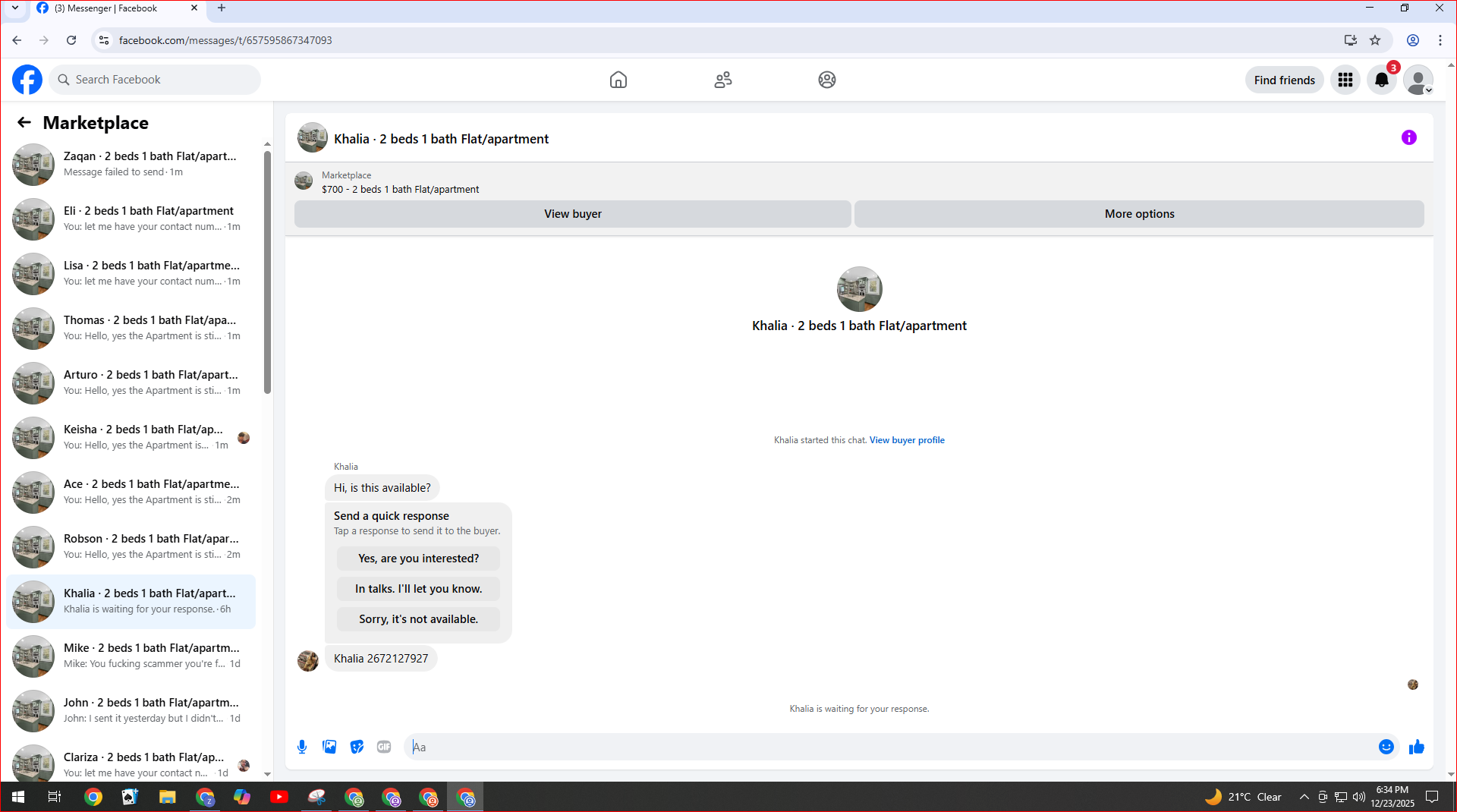Open Ace conversation in chat list
This screenshot has width=1457, height=812.
(x=131, y=492)
